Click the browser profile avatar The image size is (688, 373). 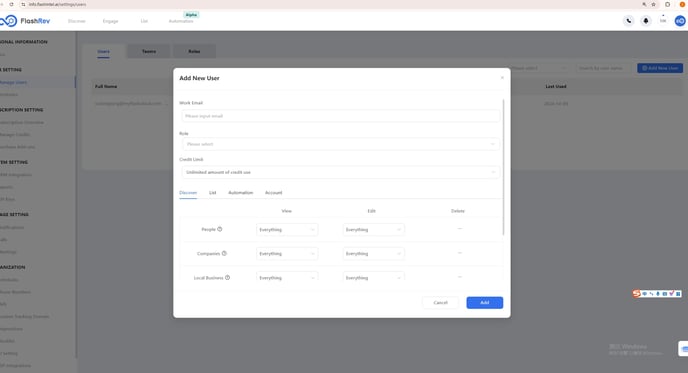(682, 4)
